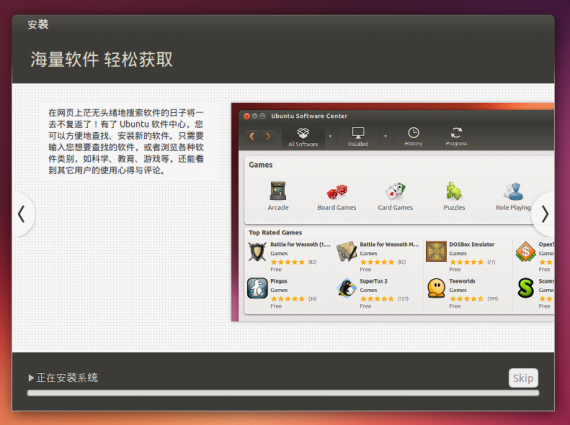Click the Role Playing icon
The width and height of the screenshot is (570, 425).
[513, 191]
